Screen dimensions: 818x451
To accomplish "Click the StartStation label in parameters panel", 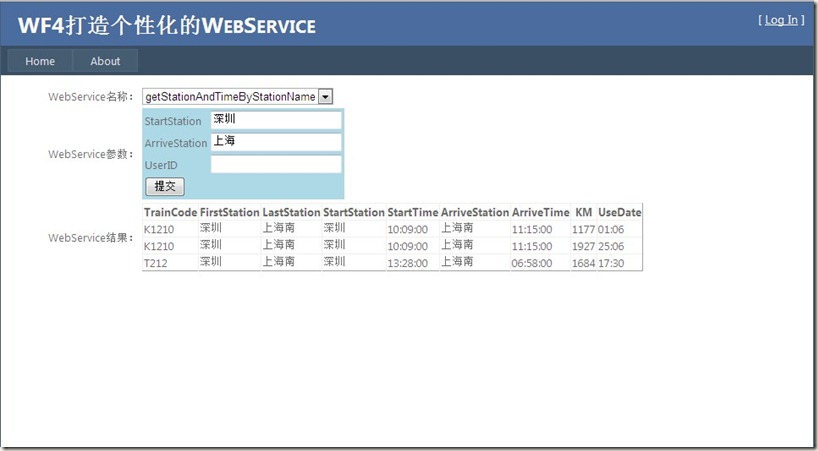I will pos(173,121).
